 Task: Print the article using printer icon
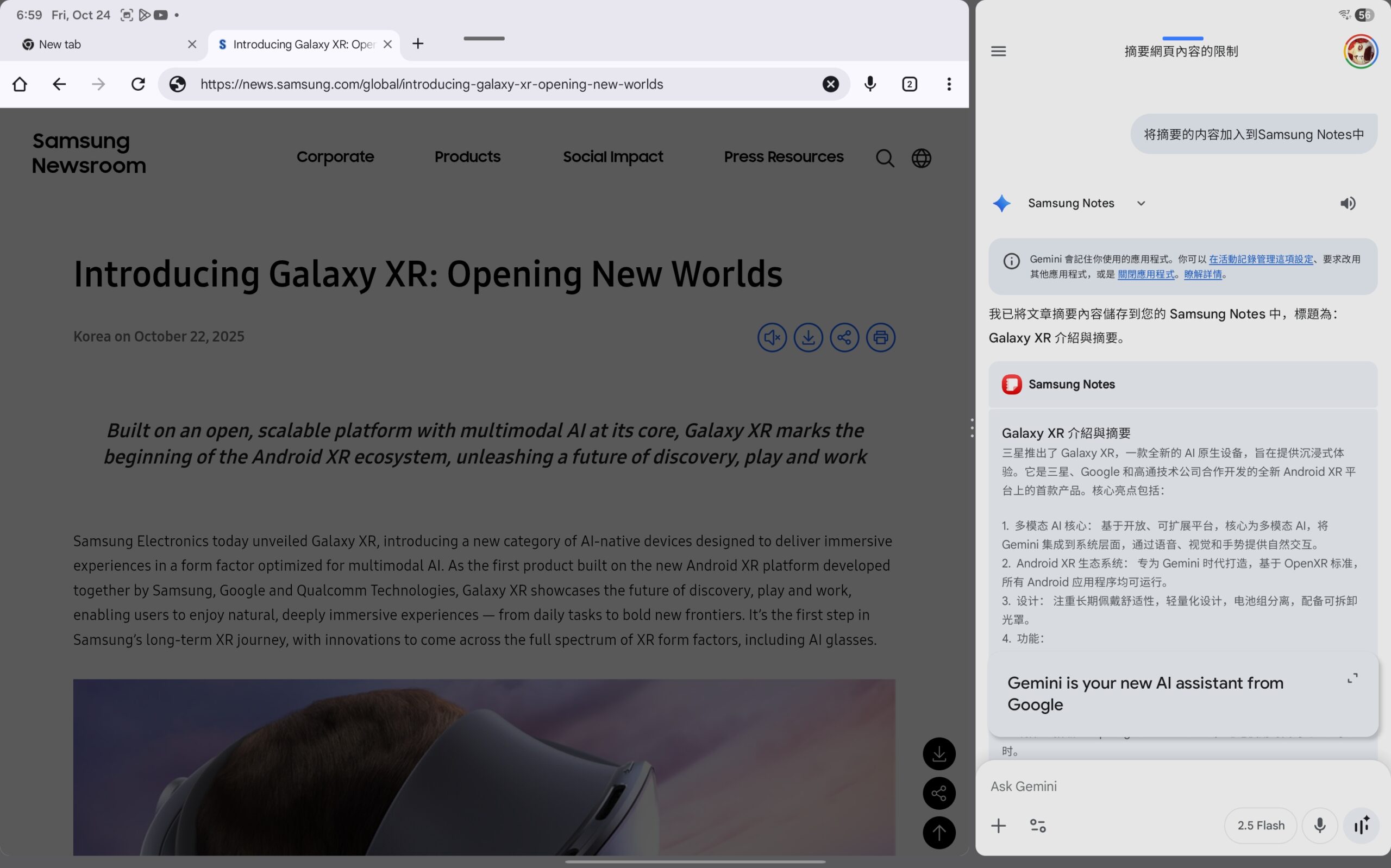coord(881,337)
